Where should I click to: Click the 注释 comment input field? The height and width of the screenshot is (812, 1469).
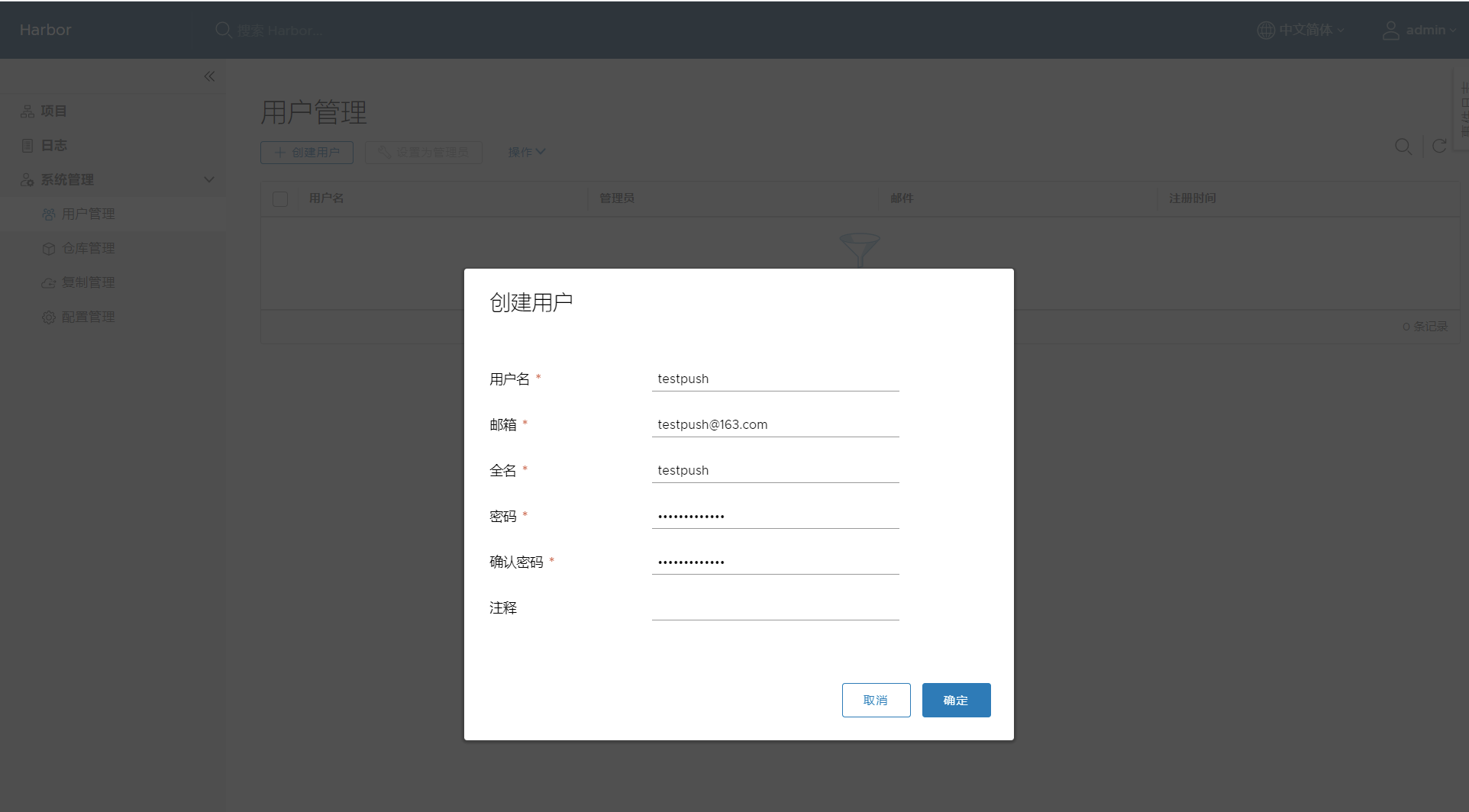[775, 607]
